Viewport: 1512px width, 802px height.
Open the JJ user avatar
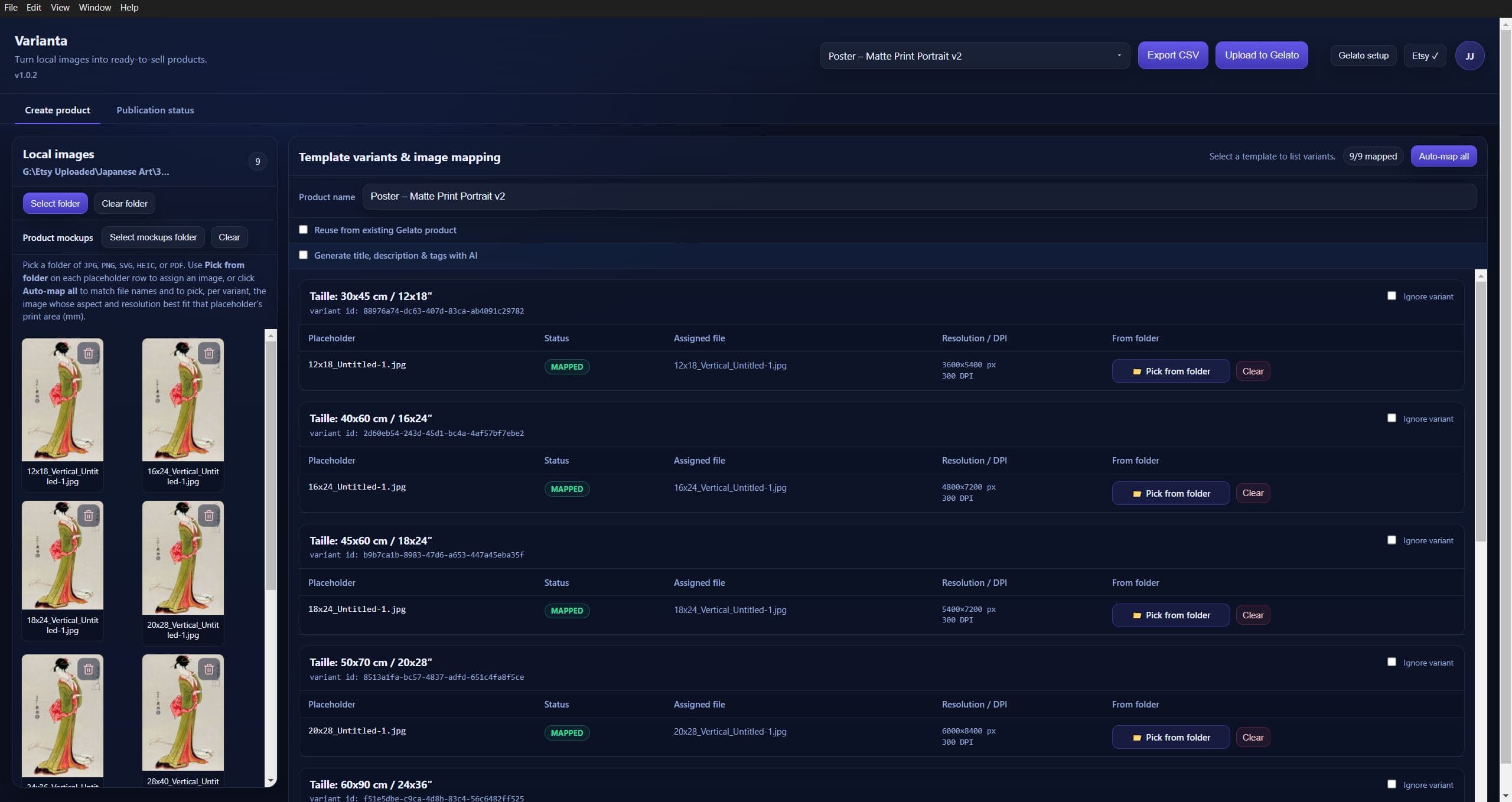pyautogui.click(x=1469, y=56)
